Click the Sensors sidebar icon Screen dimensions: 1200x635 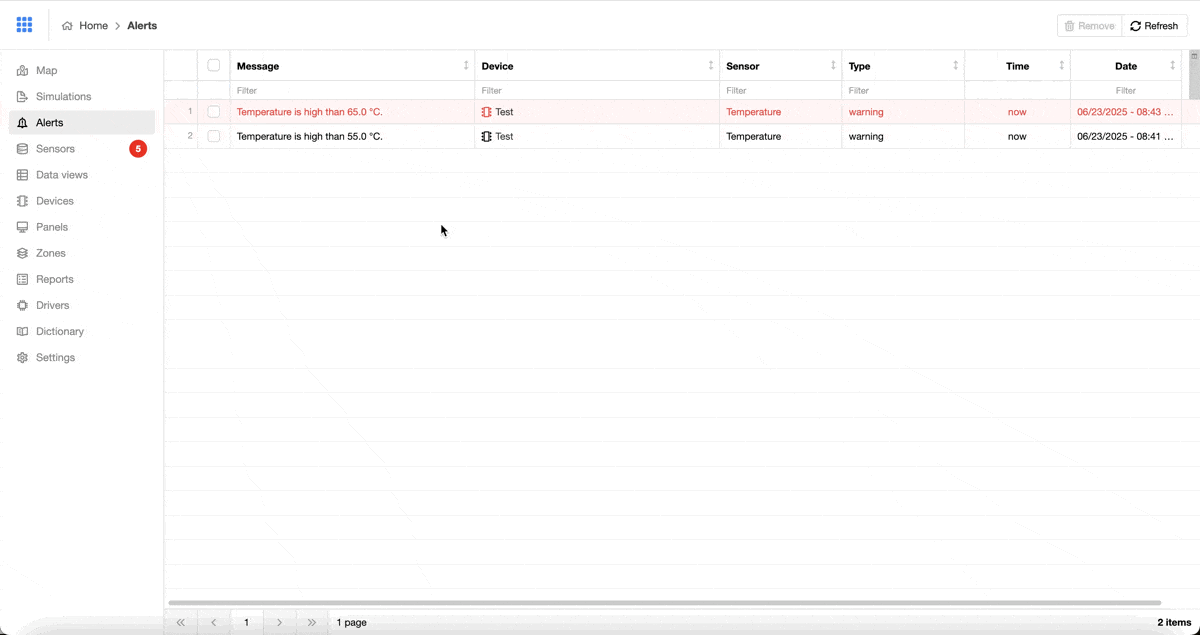[23, 149]
